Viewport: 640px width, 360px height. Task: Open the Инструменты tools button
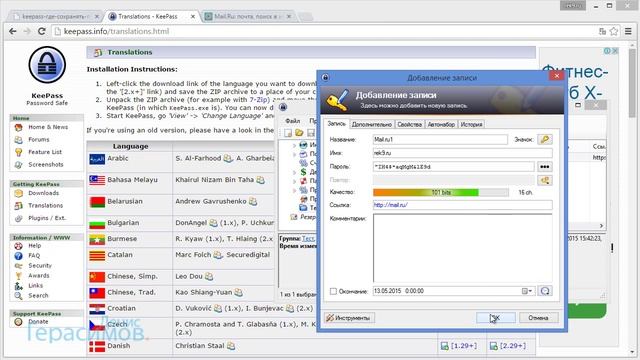click(x=349, y=318)
